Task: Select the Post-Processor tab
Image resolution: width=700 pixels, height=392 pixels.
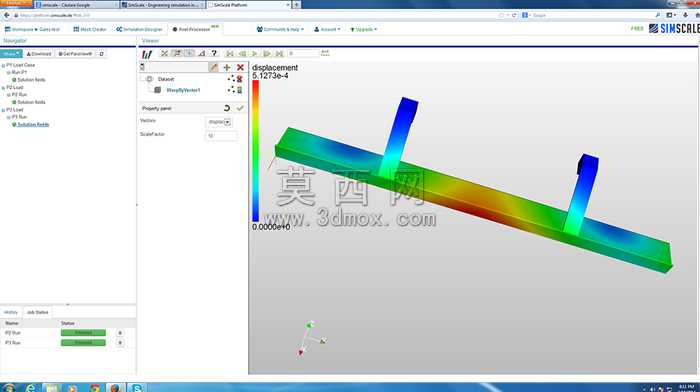Action: point(195,29)
